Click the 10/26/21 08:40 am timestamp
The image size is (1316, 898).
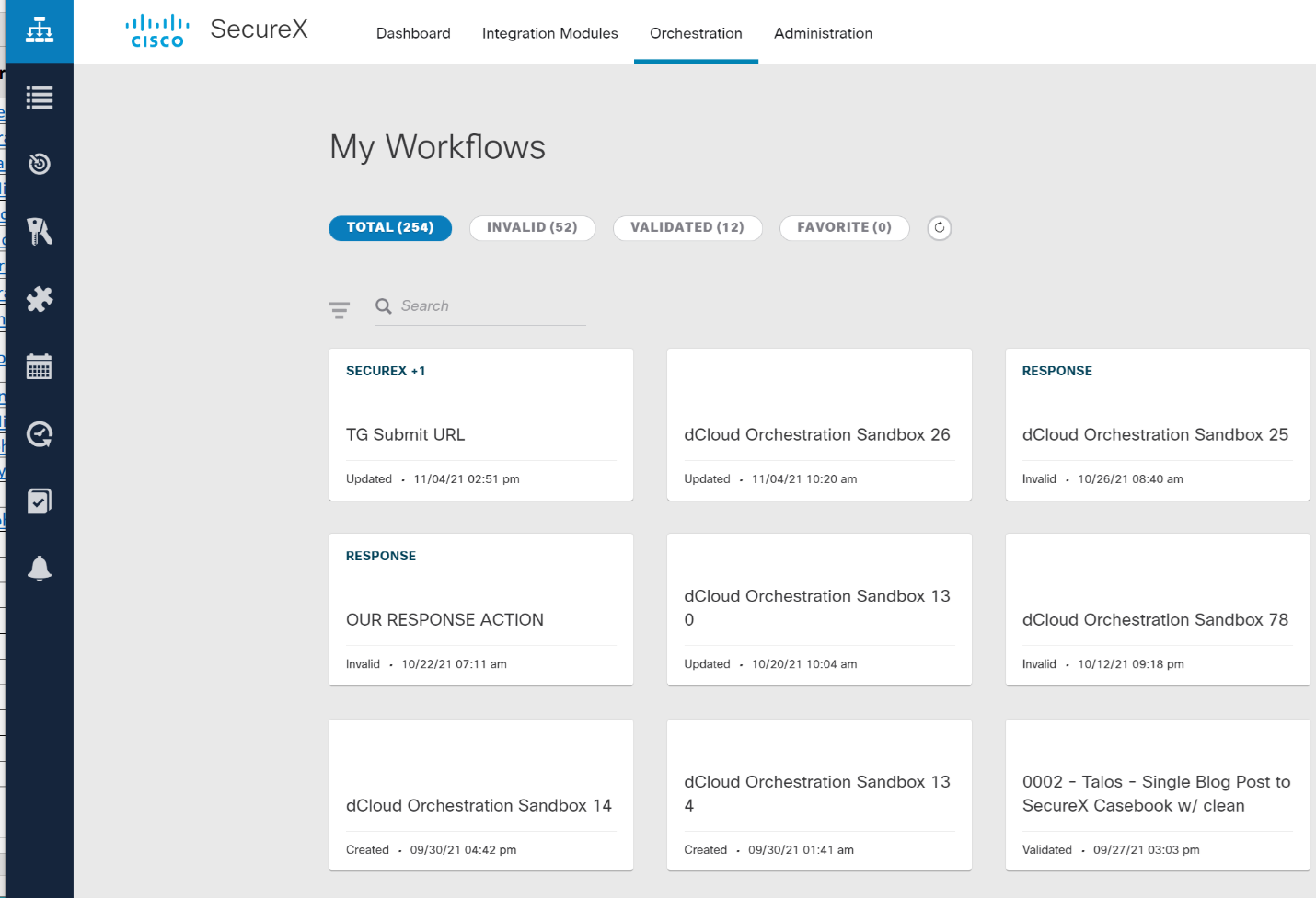tap(1131, 479)
